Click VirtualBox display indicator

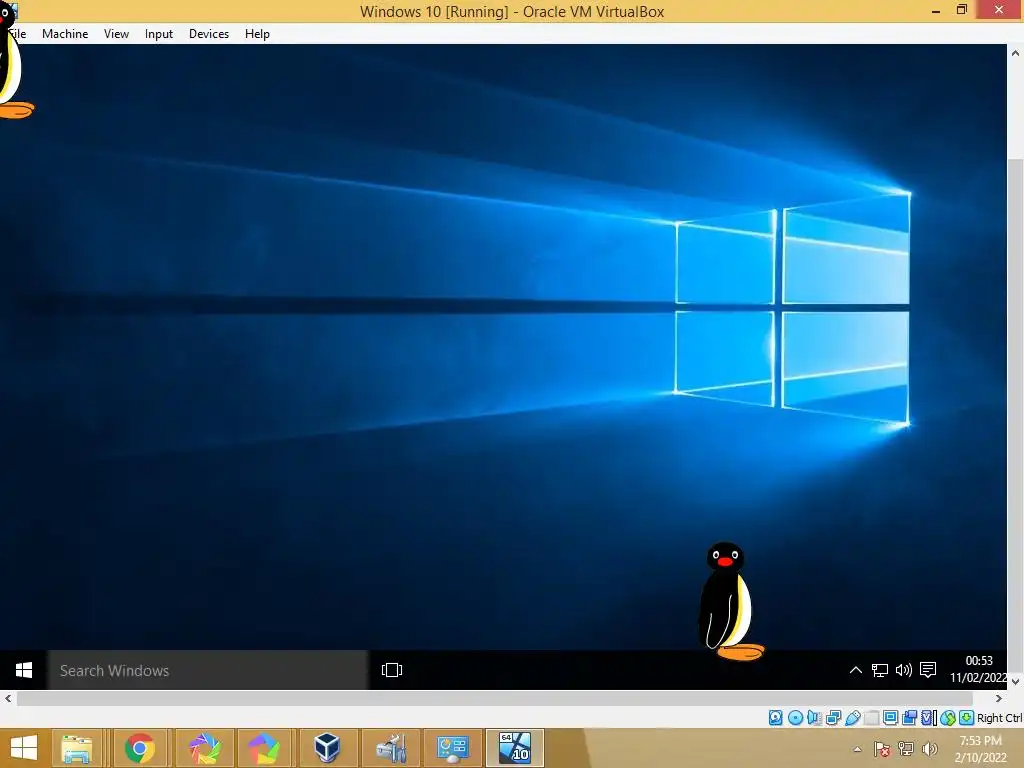tap(890, 718)
